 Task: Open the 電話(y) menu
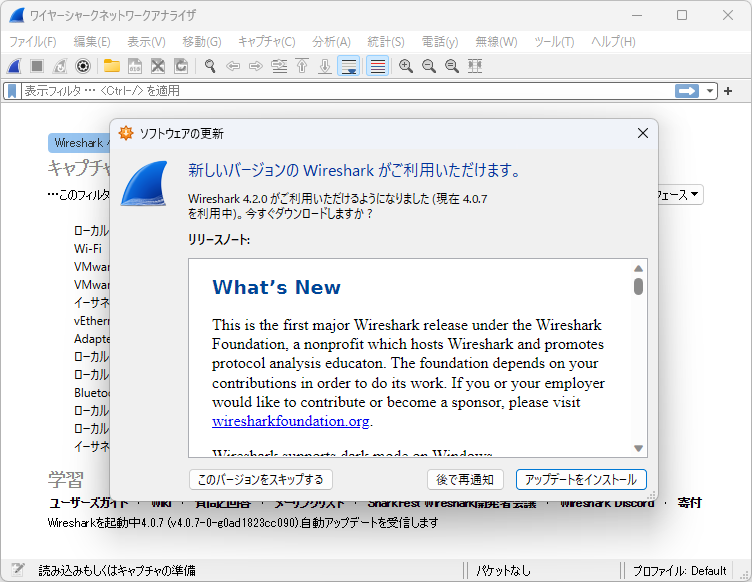point(440,42)
